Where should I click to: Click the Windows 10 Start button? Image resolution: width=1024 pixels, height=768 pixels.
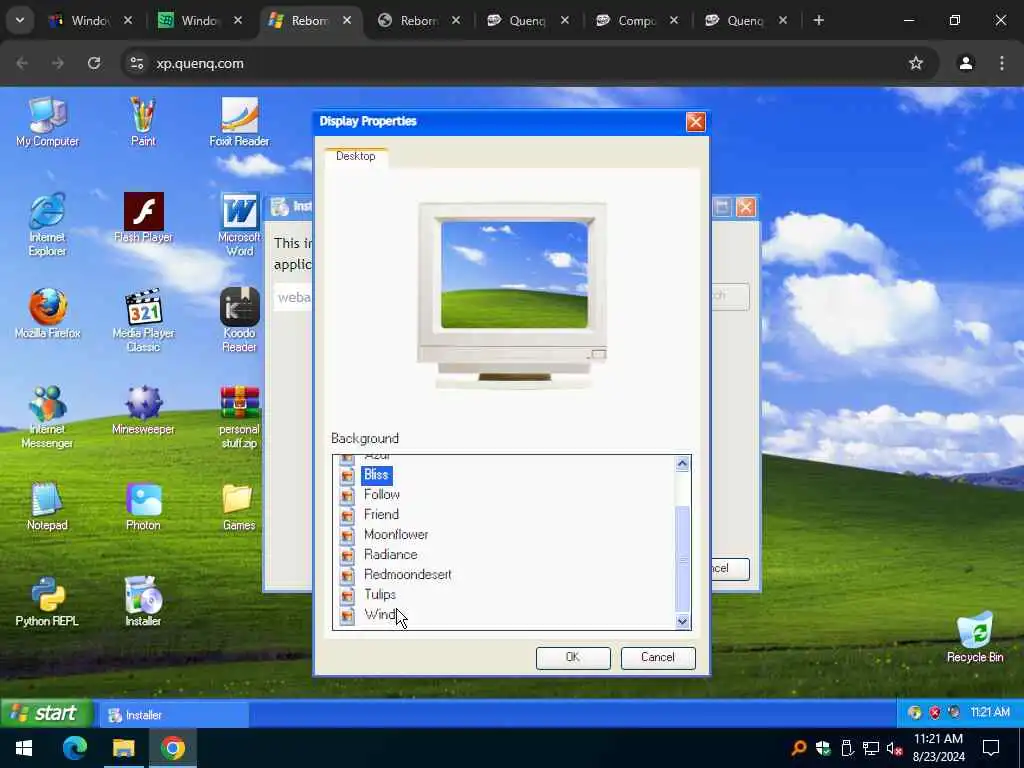(25, 748)
